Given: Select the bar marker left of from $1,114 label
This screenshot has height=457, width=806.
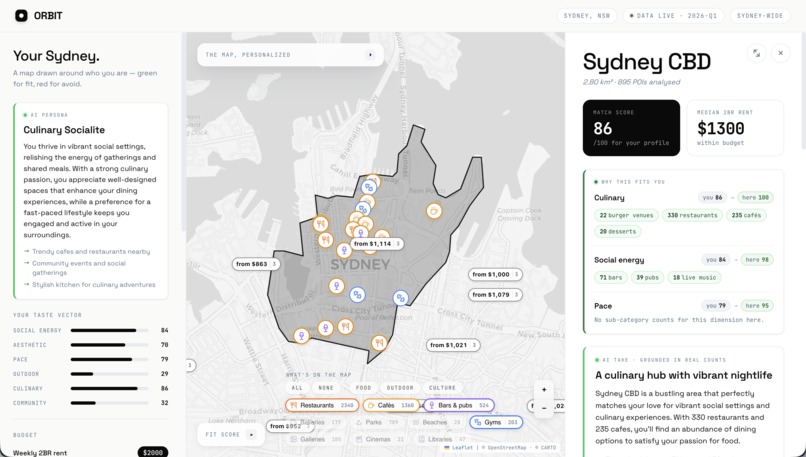Looking at the screenshot, I should click(x=343, y=250).
